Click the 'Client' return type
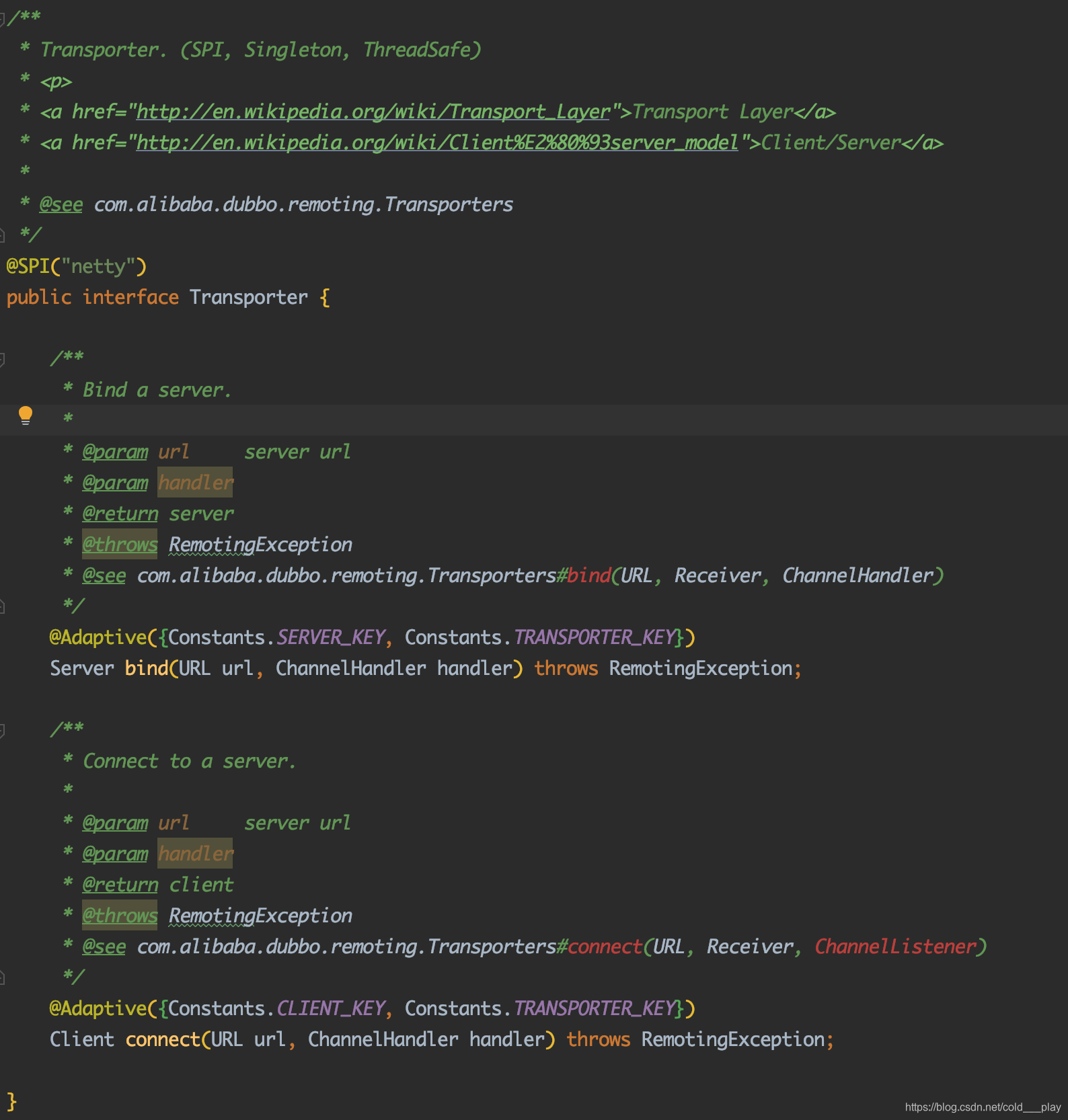1068x1120 pixels. click(82, 1039)
